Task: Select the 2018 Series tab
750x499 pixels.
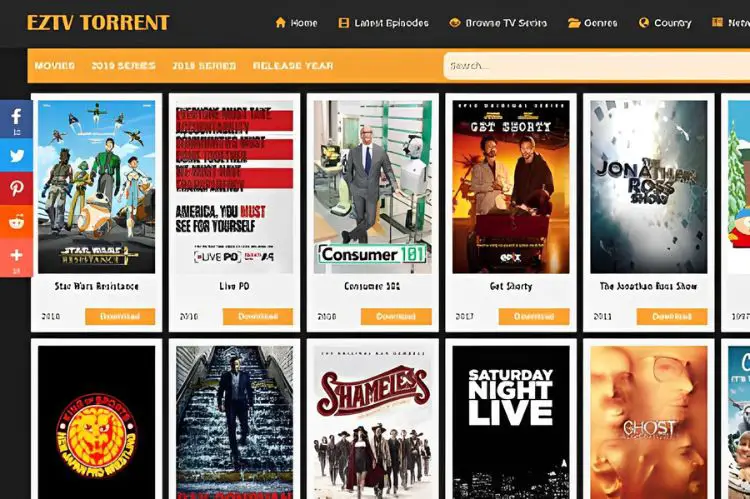Action: click(x=204, y=66)
